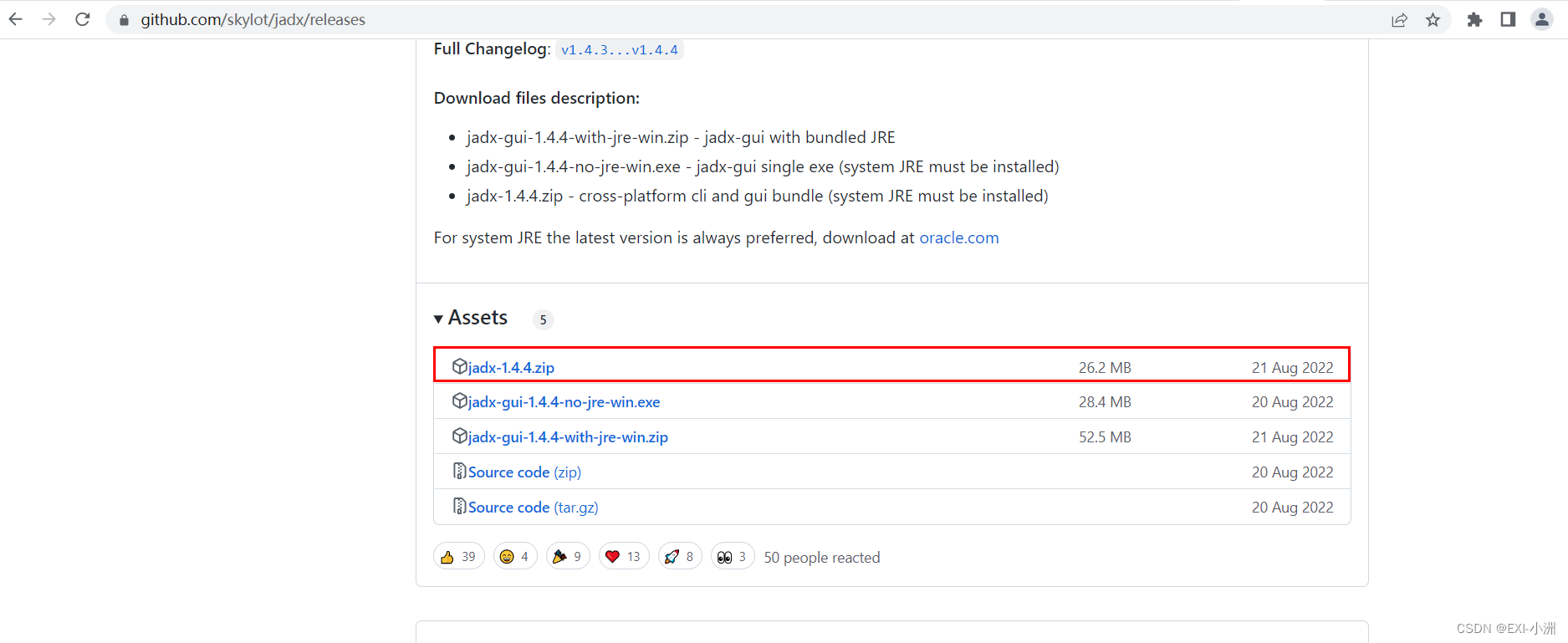Click the 'Full Changelog:' label
Screen dimensions: 1568x643
click(x=492, y=48)
